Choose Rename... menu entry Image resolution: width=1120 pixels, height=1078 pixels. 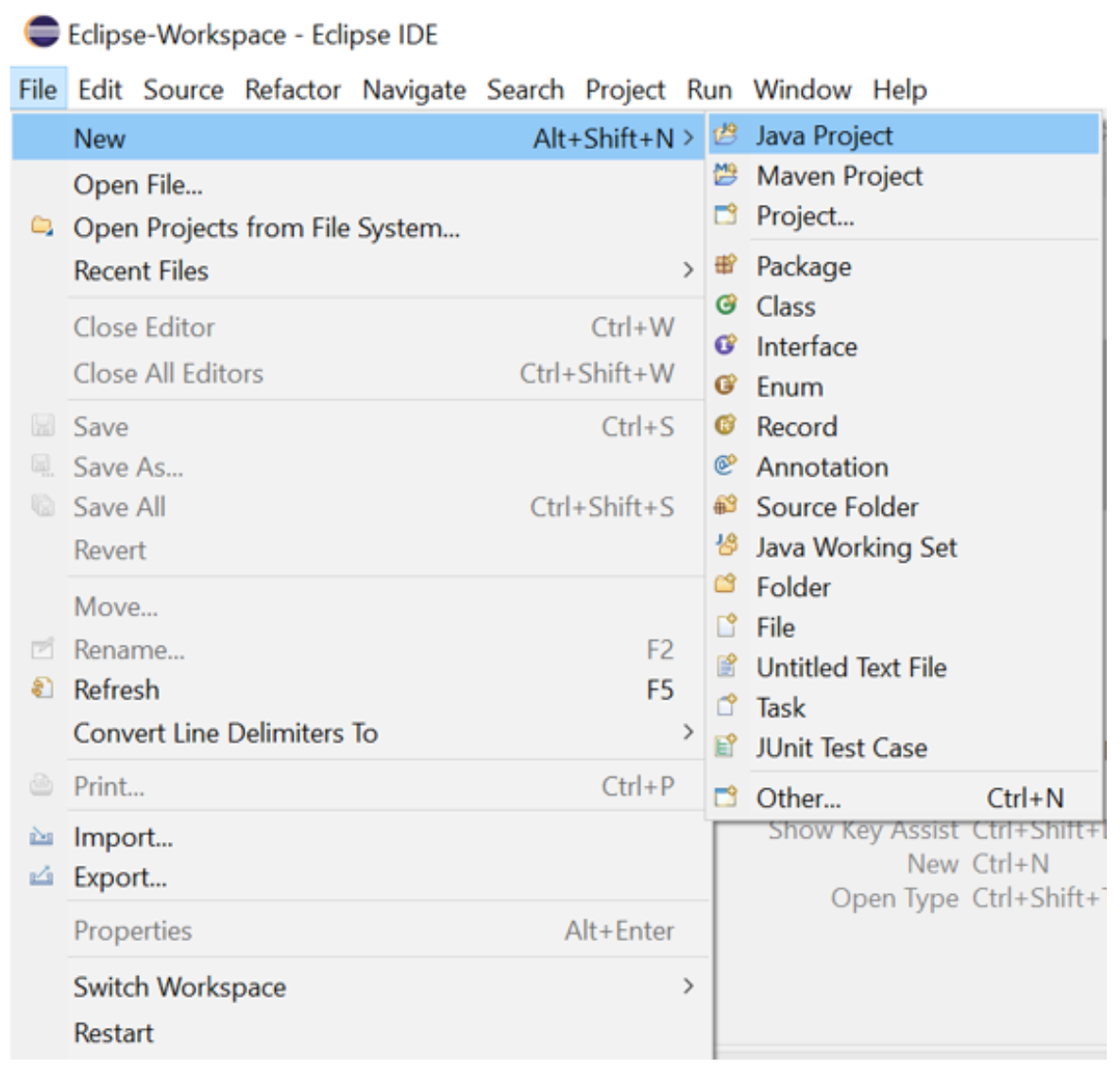pyautogui.click(x=357, y=648)
